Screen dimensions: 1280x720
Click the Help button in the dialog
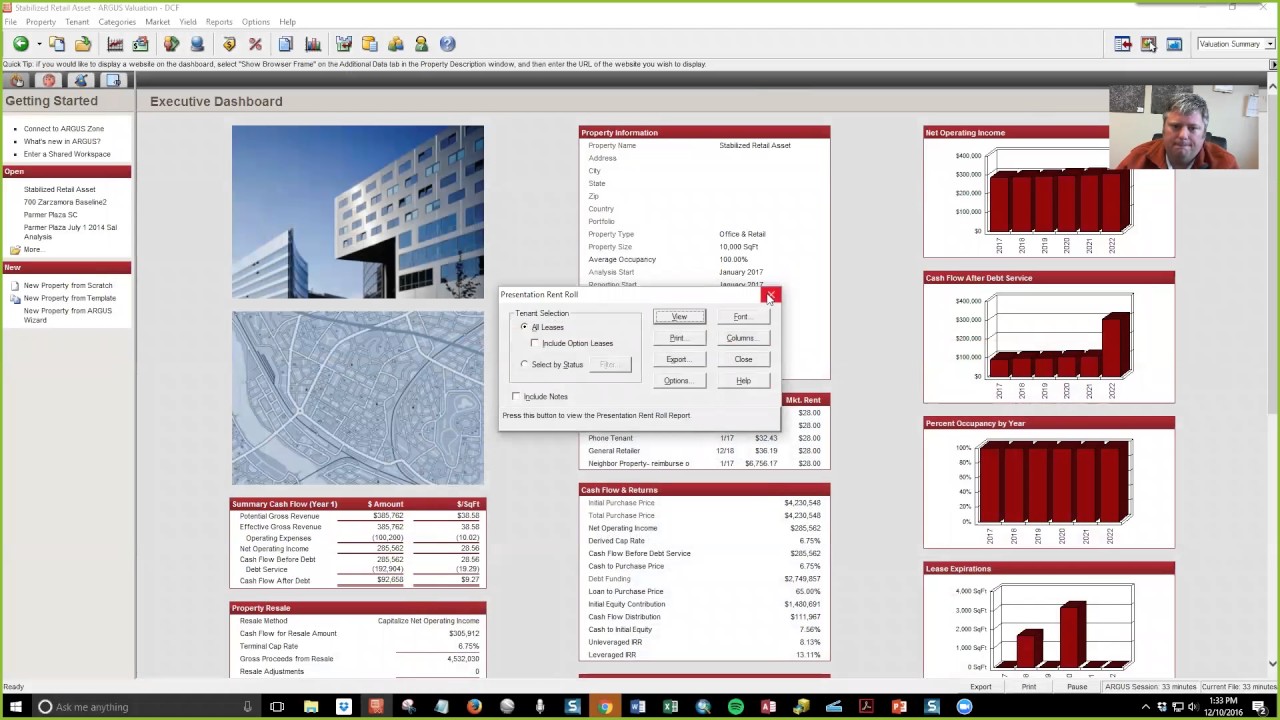[743, 381]
